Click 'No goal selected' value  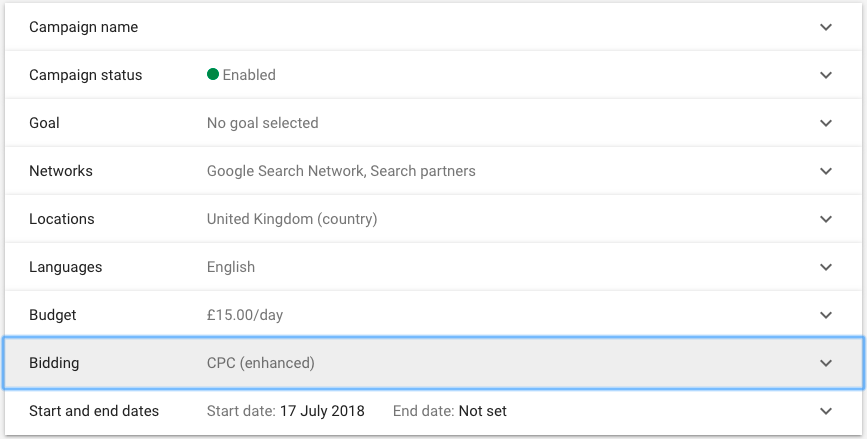pyautogui.click(x=263, y=123)
